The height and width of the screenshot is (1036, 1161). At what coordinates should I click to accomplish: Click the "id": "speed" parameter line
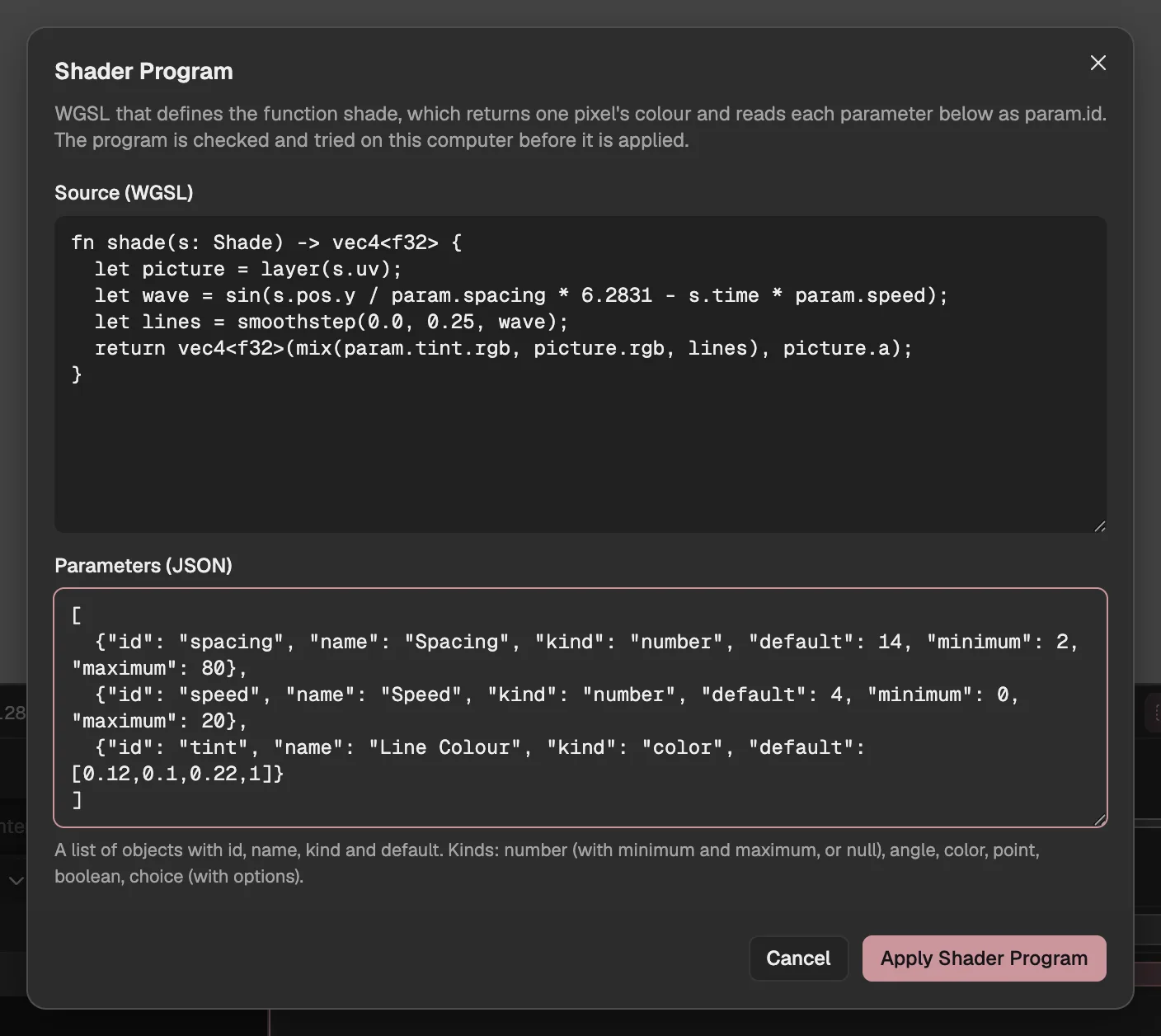(x=557, y=695)
